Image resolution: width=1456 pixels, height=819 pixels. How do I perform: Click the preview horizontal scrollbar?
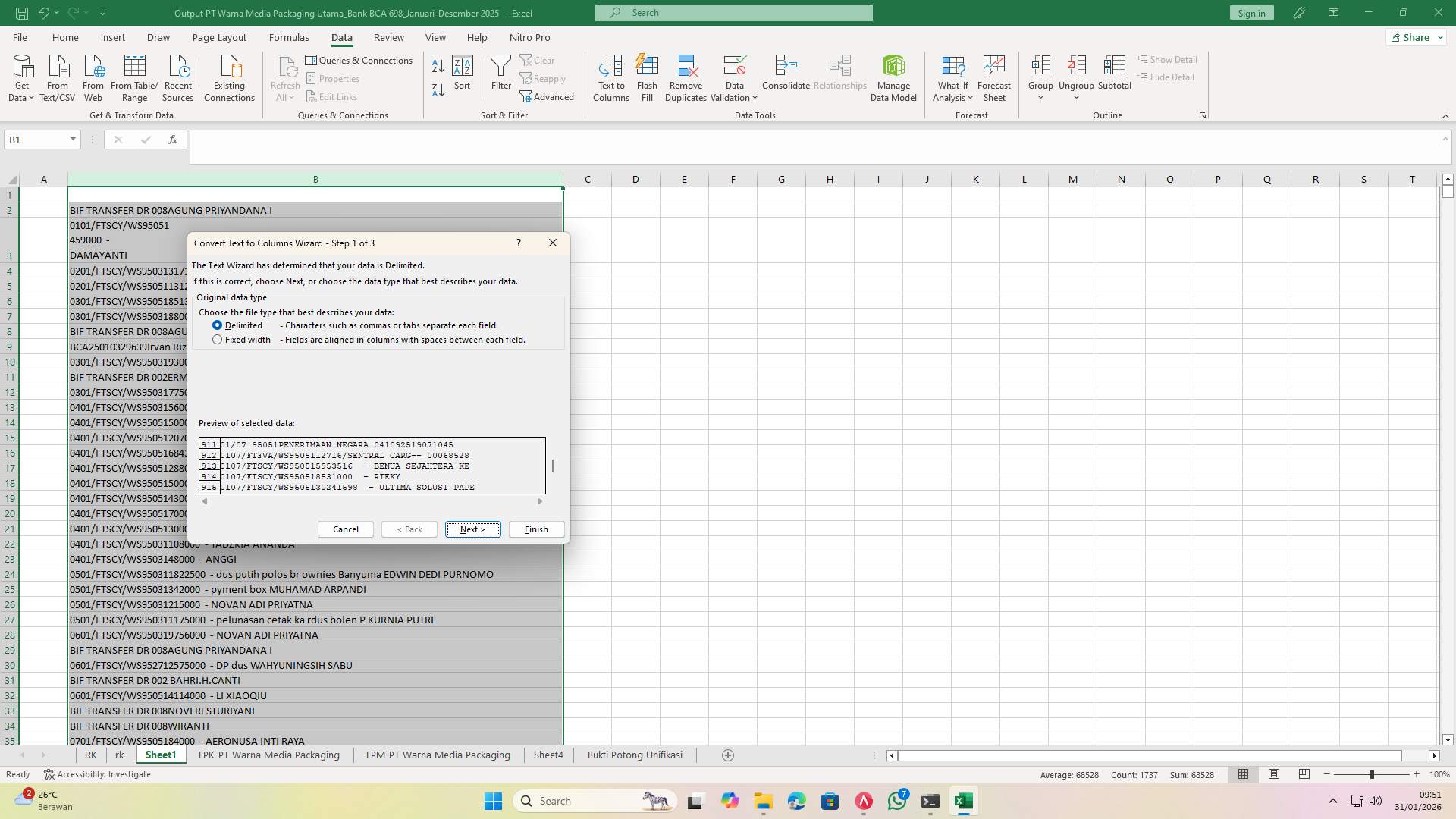[372, 500]
